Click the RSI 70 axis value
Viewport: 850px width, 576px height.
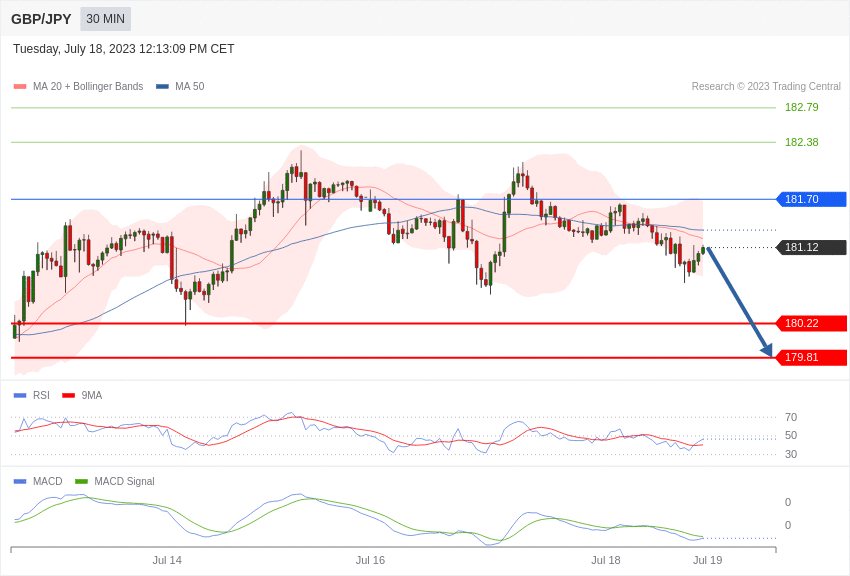[x=791, y=417]
